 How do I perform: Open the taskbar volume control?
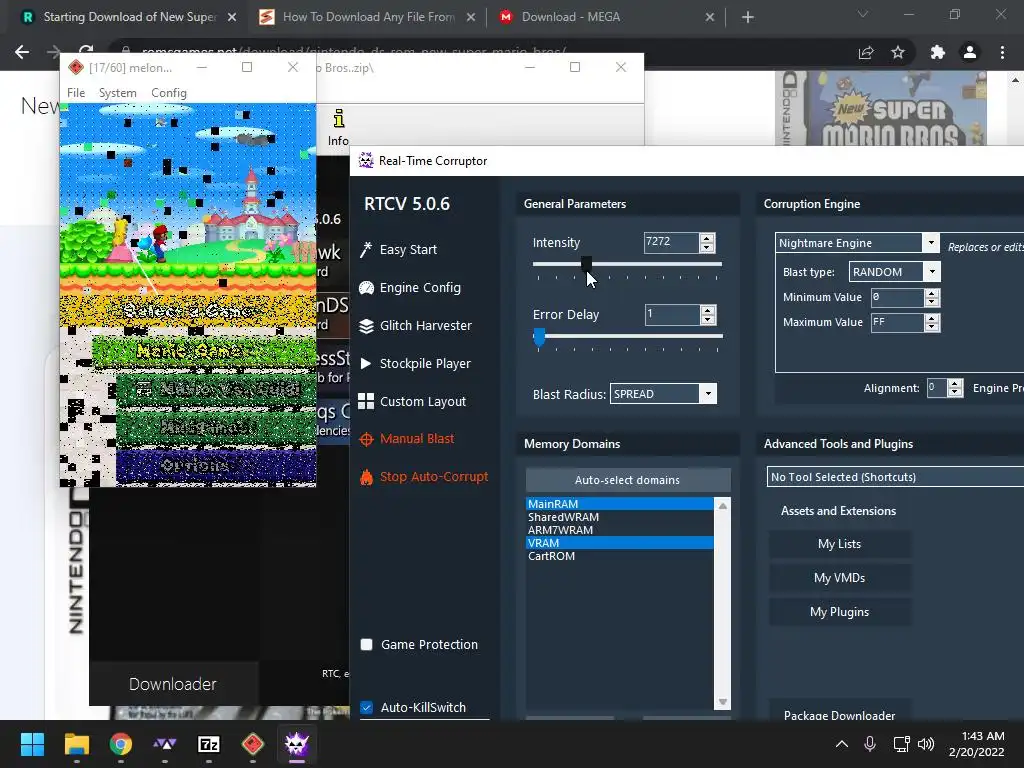pos(926,744)
